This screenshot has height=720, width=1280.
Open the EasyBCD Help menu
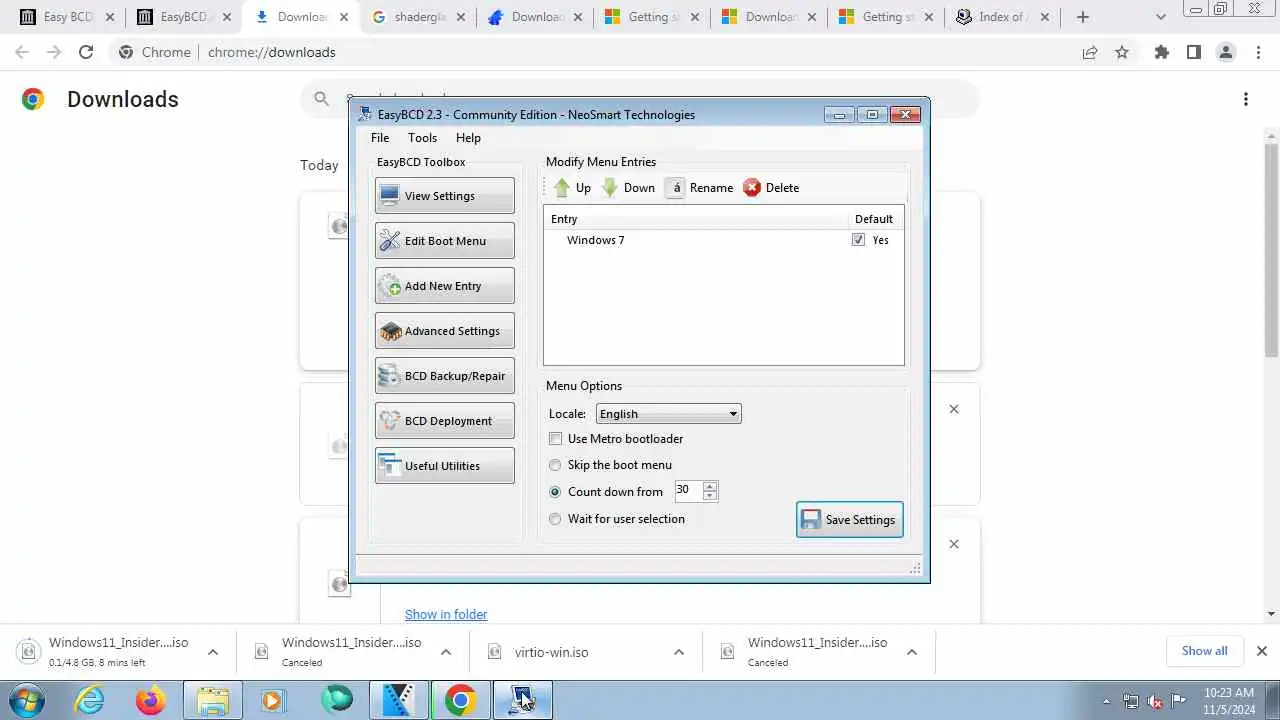click(x=468, y=138)
